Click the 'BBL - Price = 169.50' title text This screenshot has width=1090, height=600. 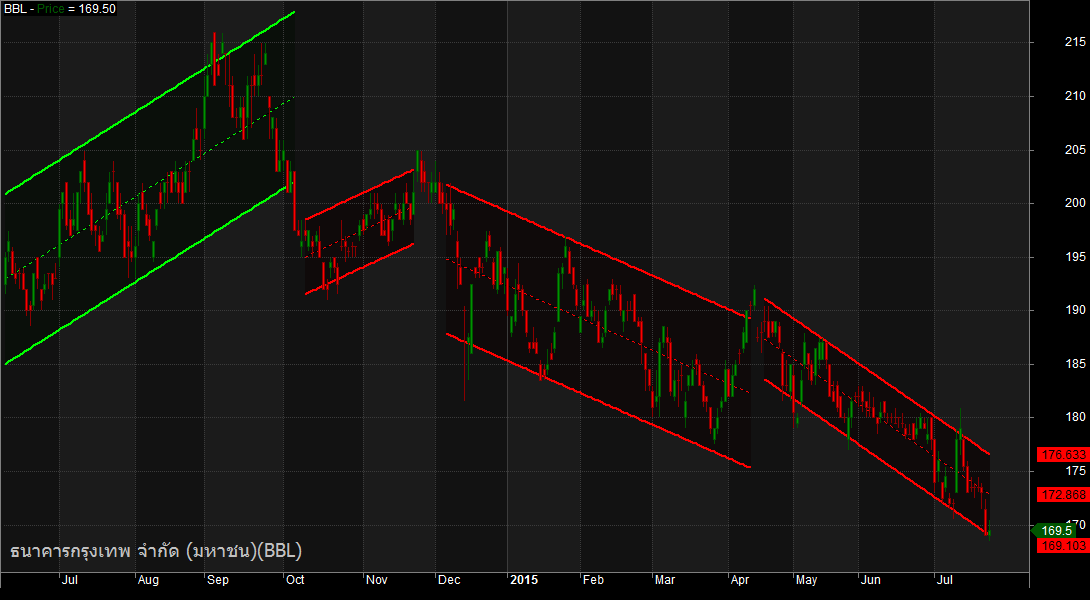click(x=60, y=9)
